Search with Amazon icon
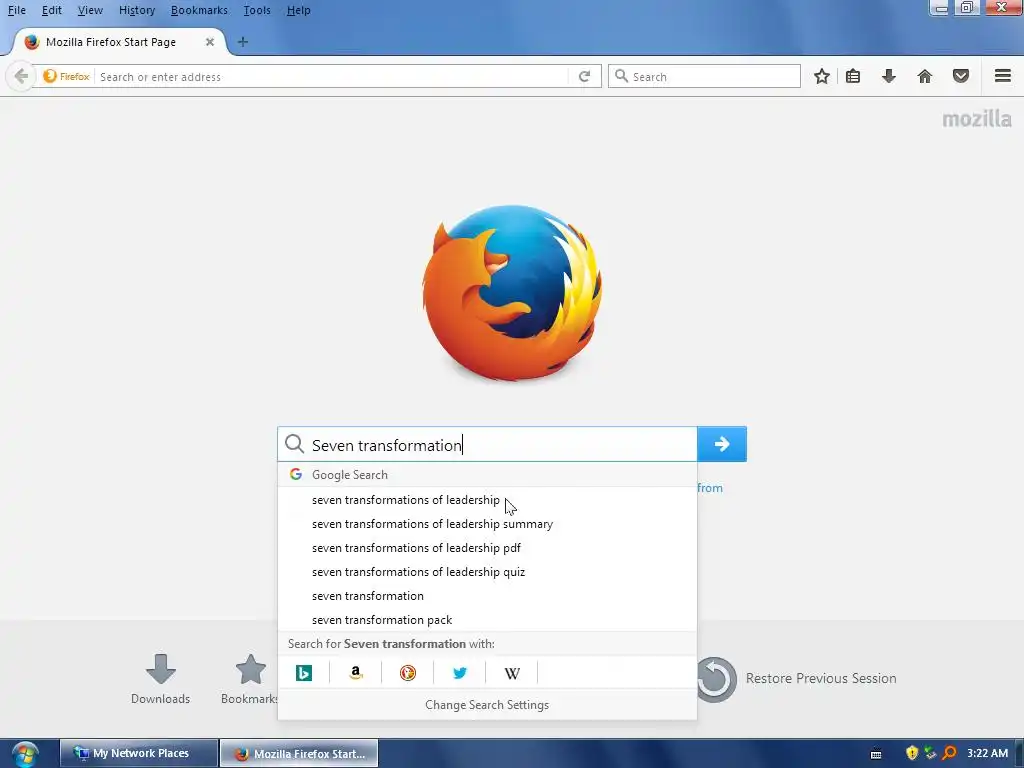The image size is (1024, 768). [356, 673]
